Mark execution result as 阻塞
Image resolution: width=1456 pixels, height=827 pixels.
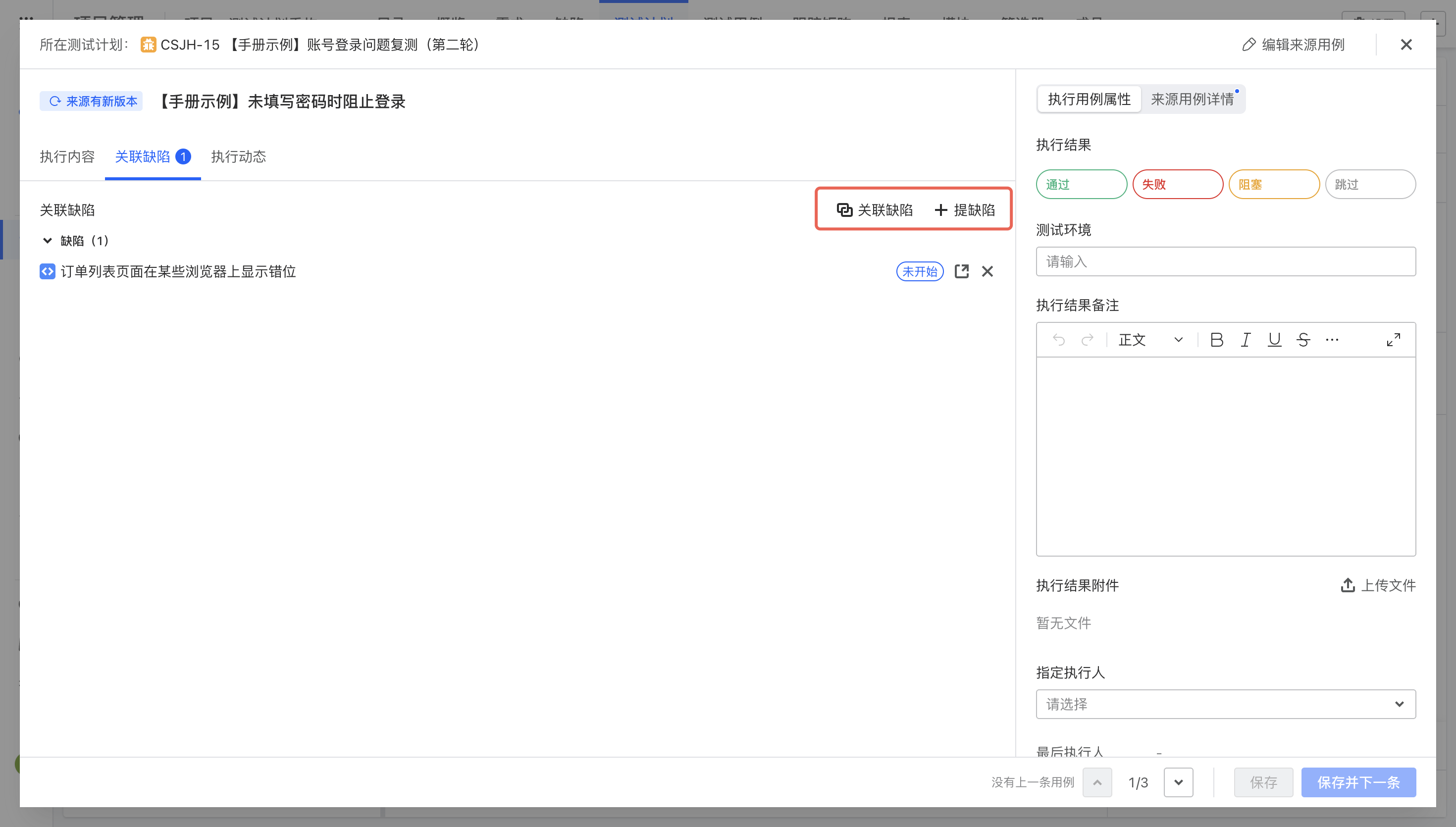tap(1274, 184)
